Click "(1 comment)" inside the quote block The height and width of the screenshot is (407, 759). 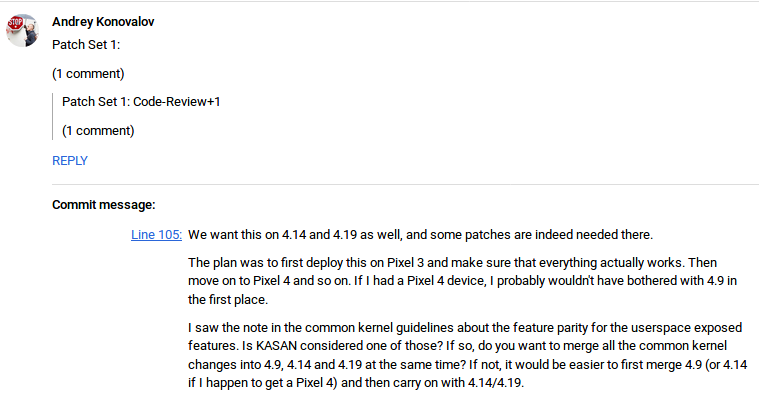(98, 130)
